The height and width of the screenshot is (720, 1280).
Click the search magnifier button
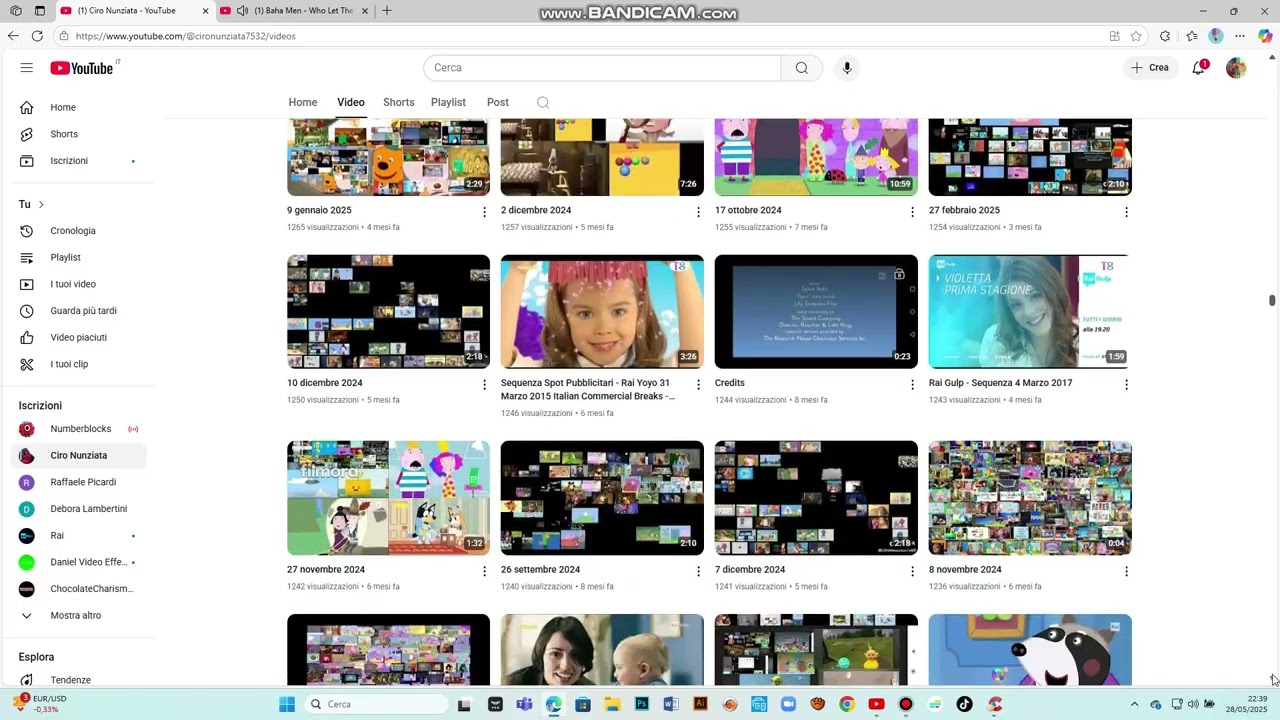point(802,68)
